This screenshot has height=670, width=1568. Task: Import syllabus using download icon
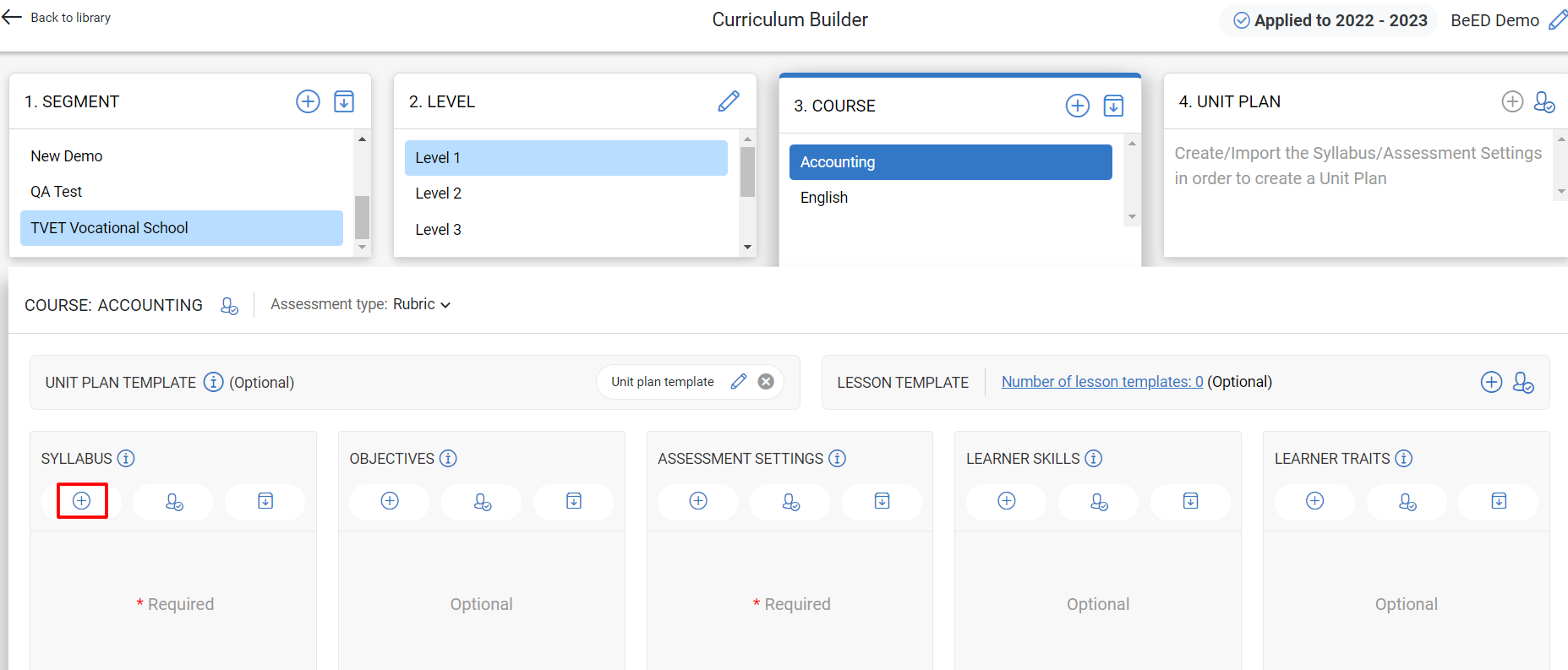click(265, 501)
